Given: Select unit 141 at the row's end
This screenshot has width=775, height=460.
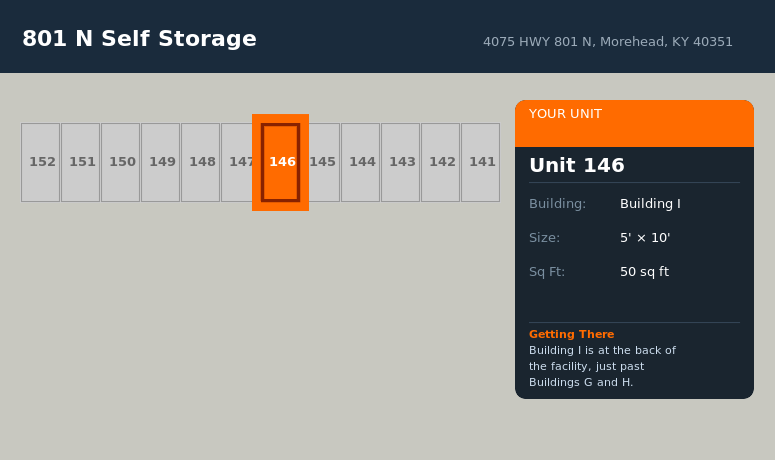Looking at the screenshot, I should coord(481,162).
